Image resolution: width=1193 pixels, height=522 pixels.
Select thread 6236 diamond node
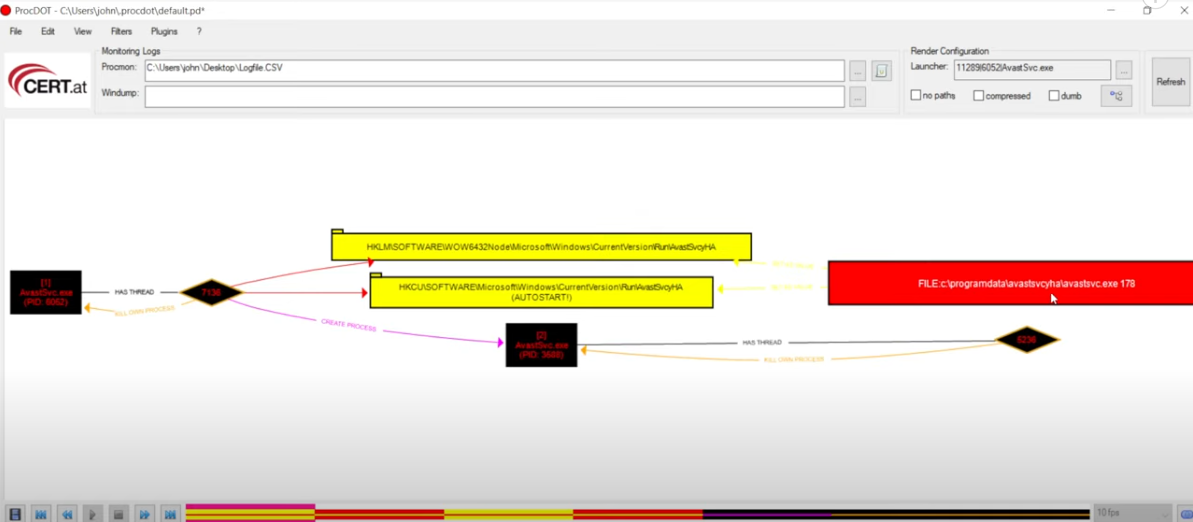1026,340
